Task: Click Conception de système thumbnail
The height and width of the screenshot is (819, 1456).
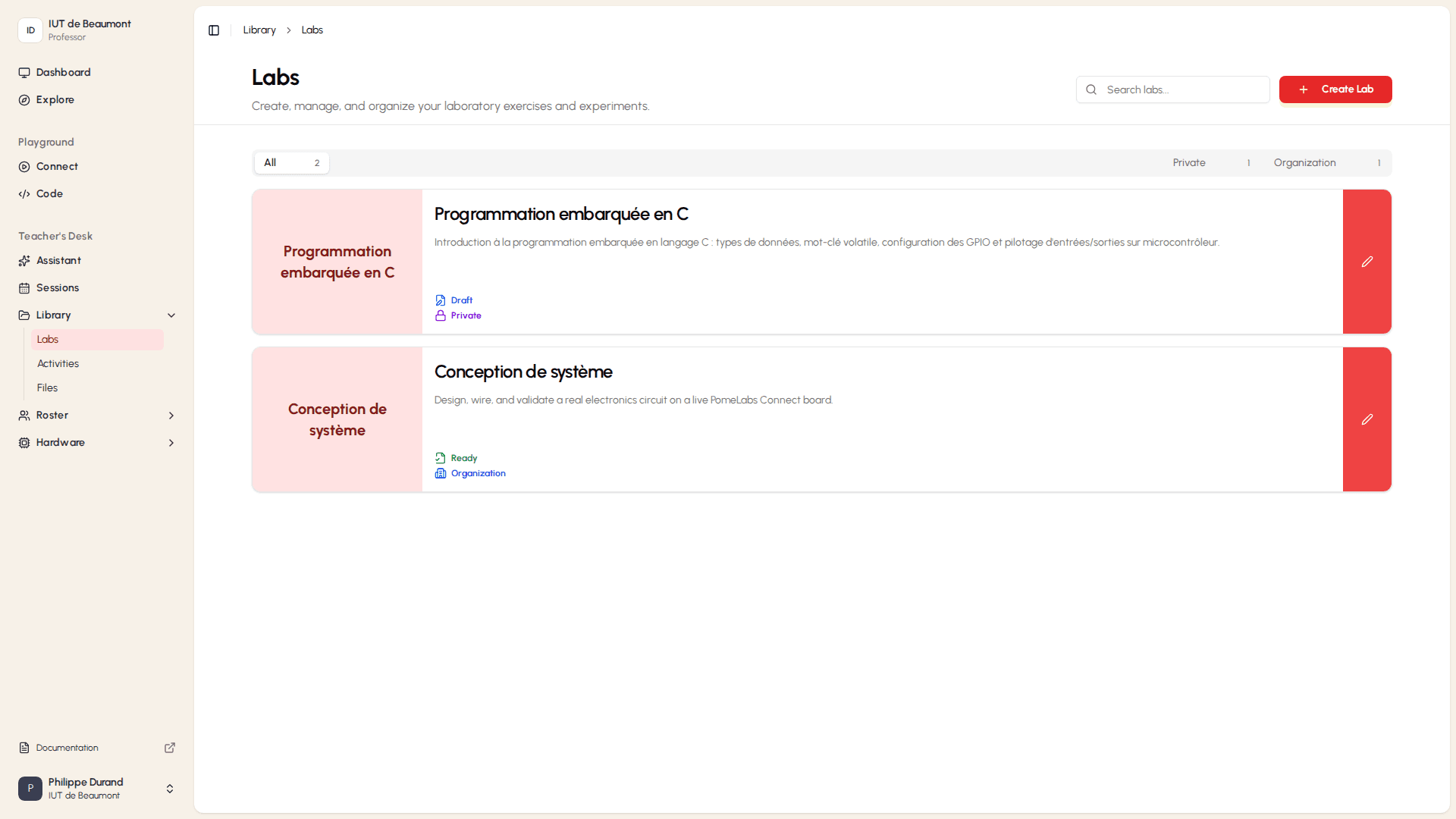Action: click(337, 419)
